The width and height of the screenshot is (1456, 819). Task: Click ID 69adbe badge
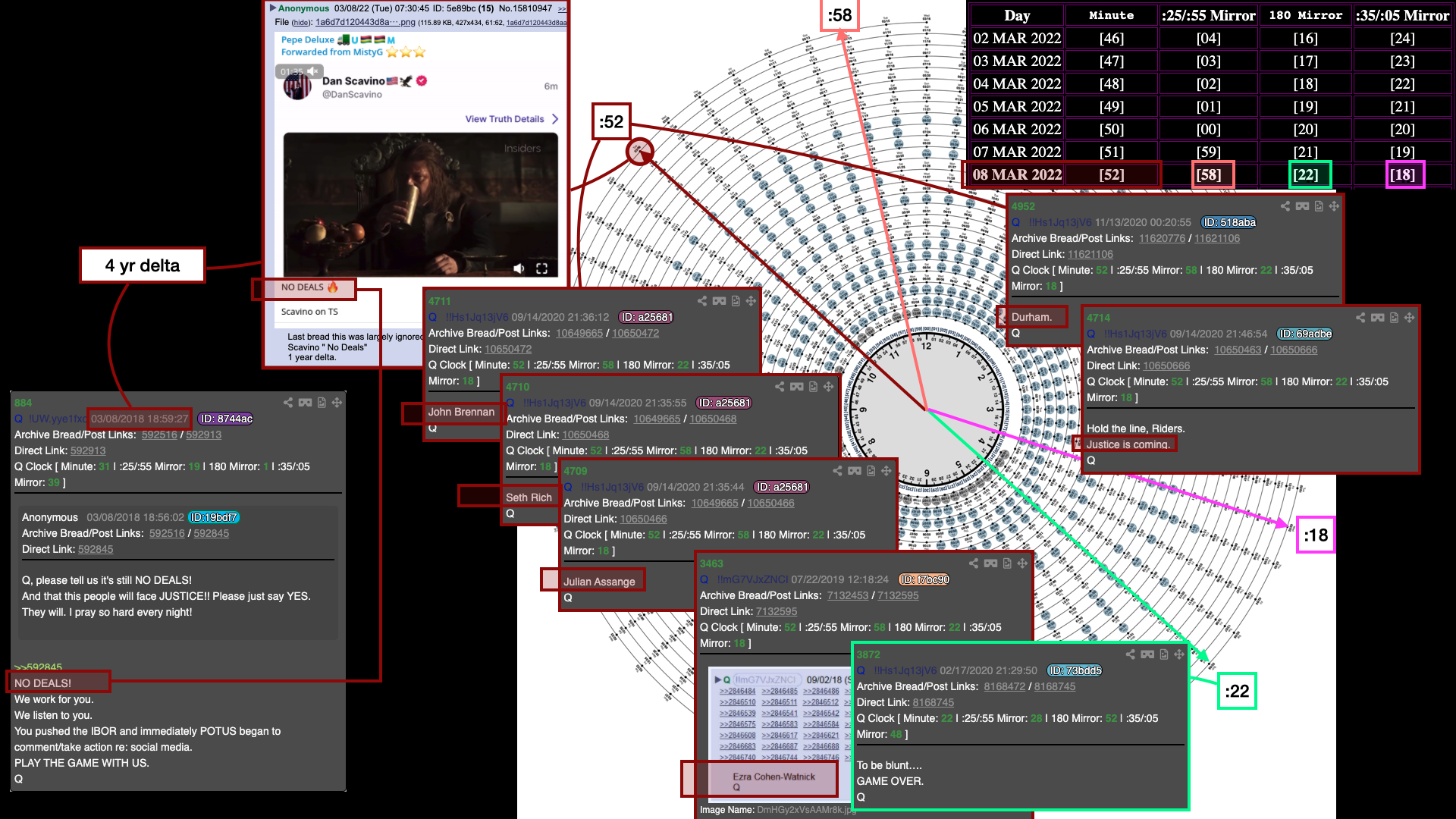[x=1304, y=334]
